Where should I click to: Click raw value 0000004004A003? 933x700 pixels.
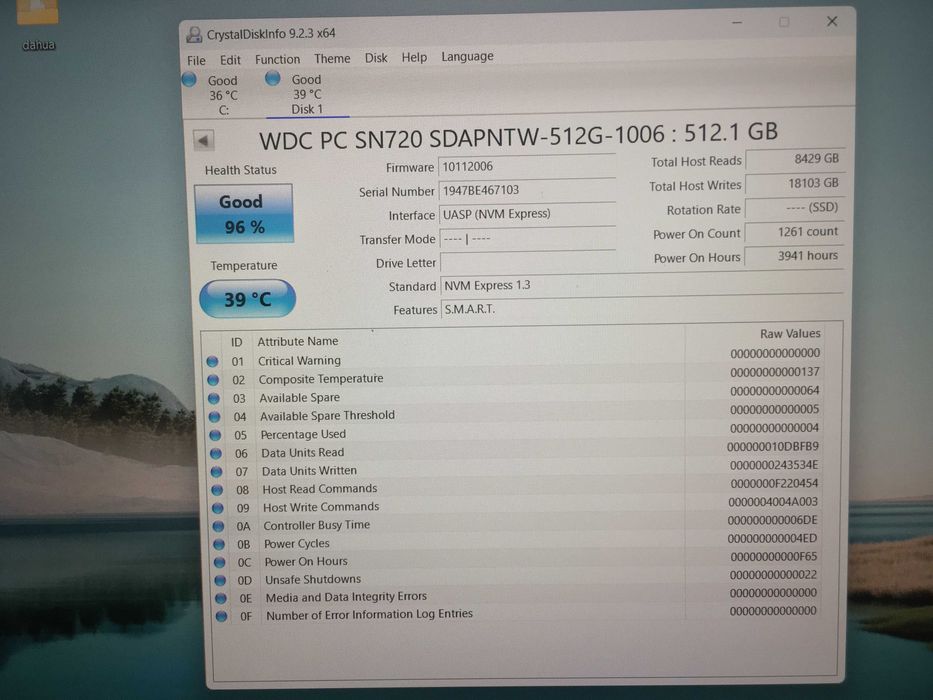(772, 502)
